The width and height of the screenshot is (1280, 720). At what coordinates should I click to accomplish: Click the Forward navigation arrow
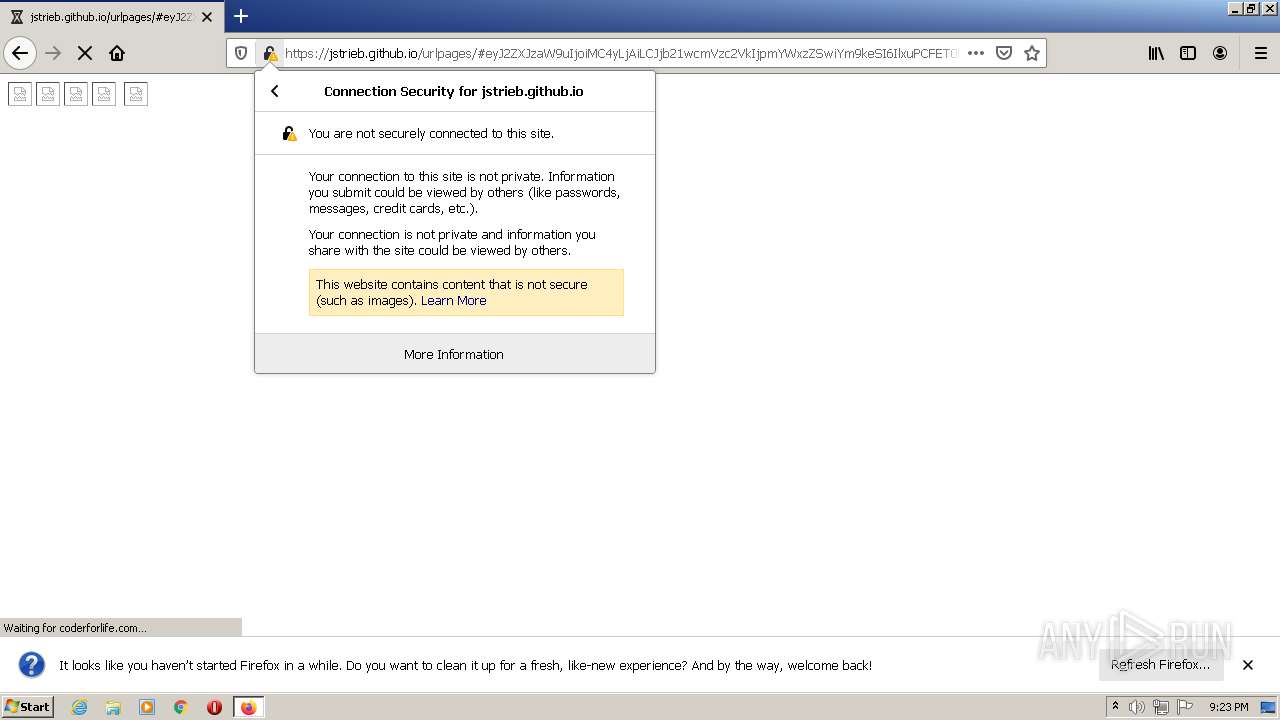53,53
